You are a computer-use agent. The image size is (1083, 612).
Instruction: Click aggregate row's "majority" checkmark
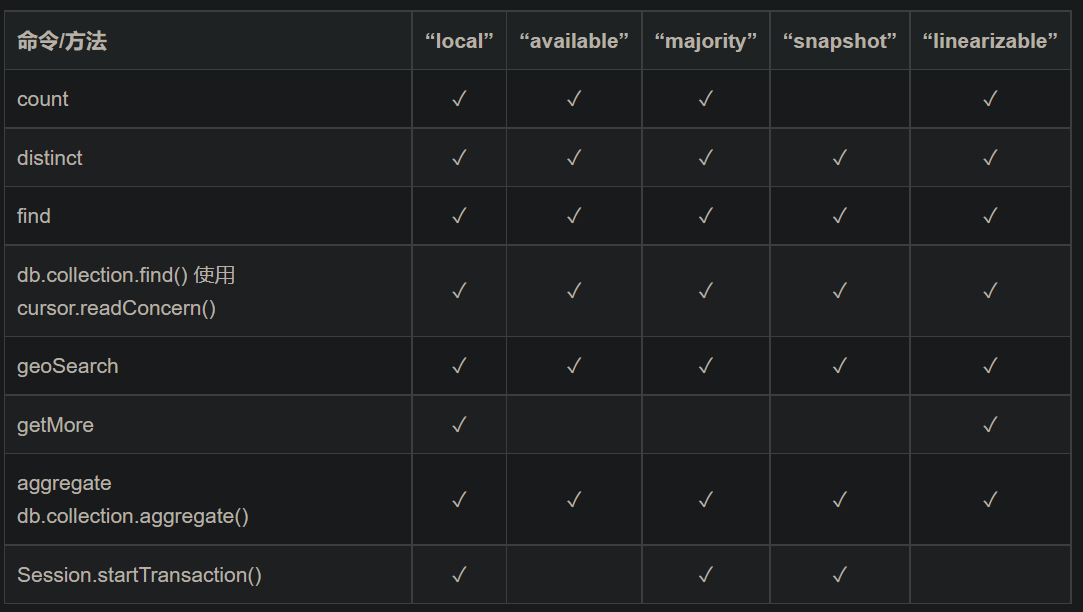pos(706,499)
